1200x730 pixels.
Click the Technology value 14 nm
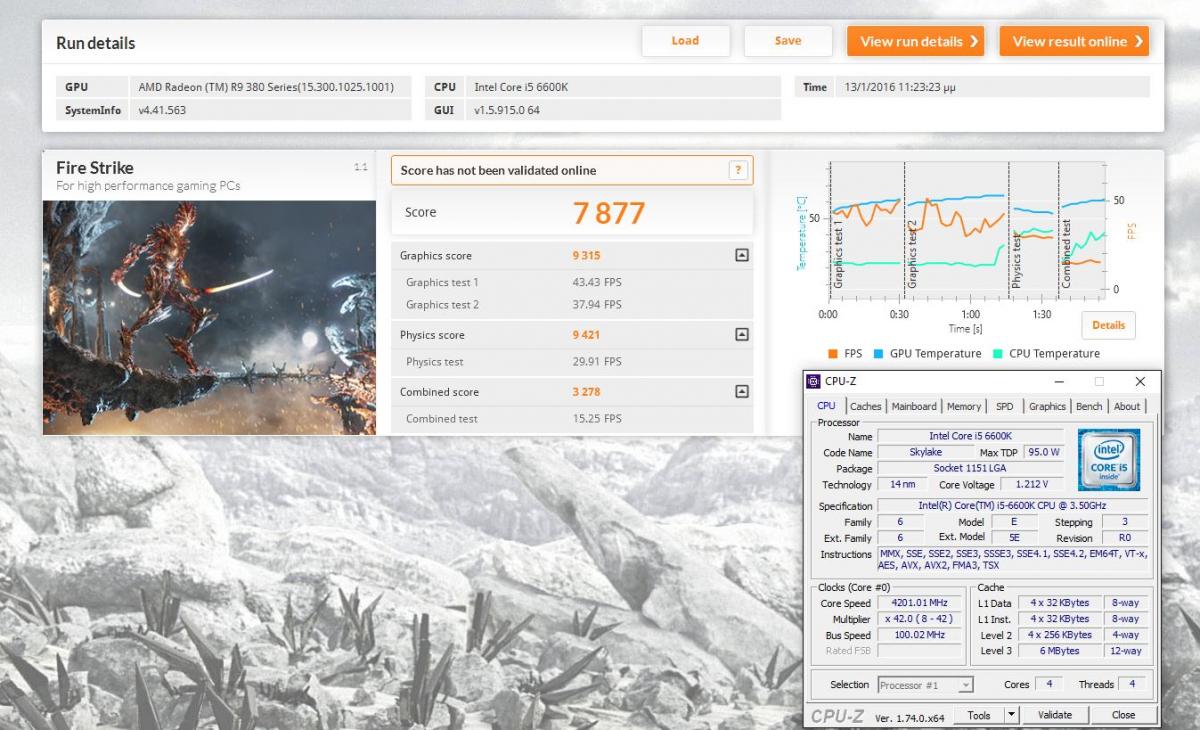pos(902,484)
